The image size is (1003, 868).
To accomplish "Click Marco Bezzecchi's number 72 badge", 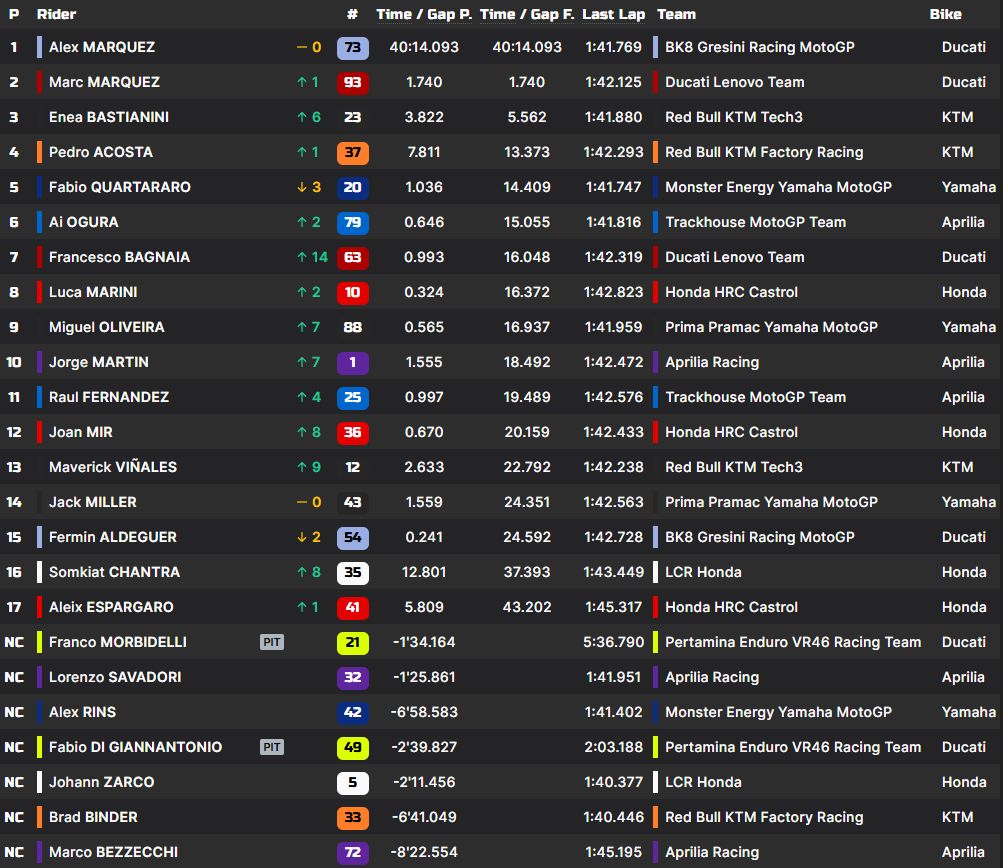I will (x=352, y=852).
